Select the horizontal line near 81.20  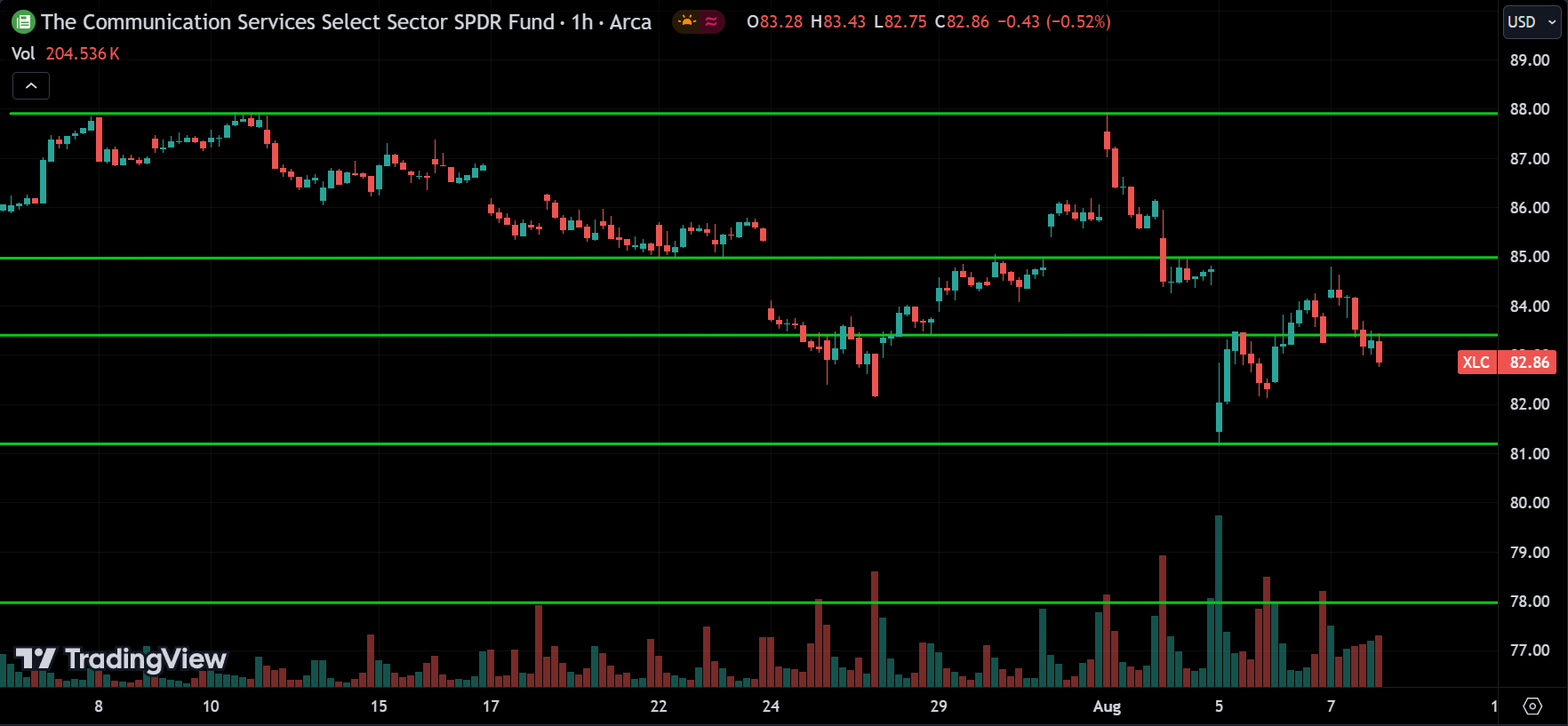tap(747, 443)
